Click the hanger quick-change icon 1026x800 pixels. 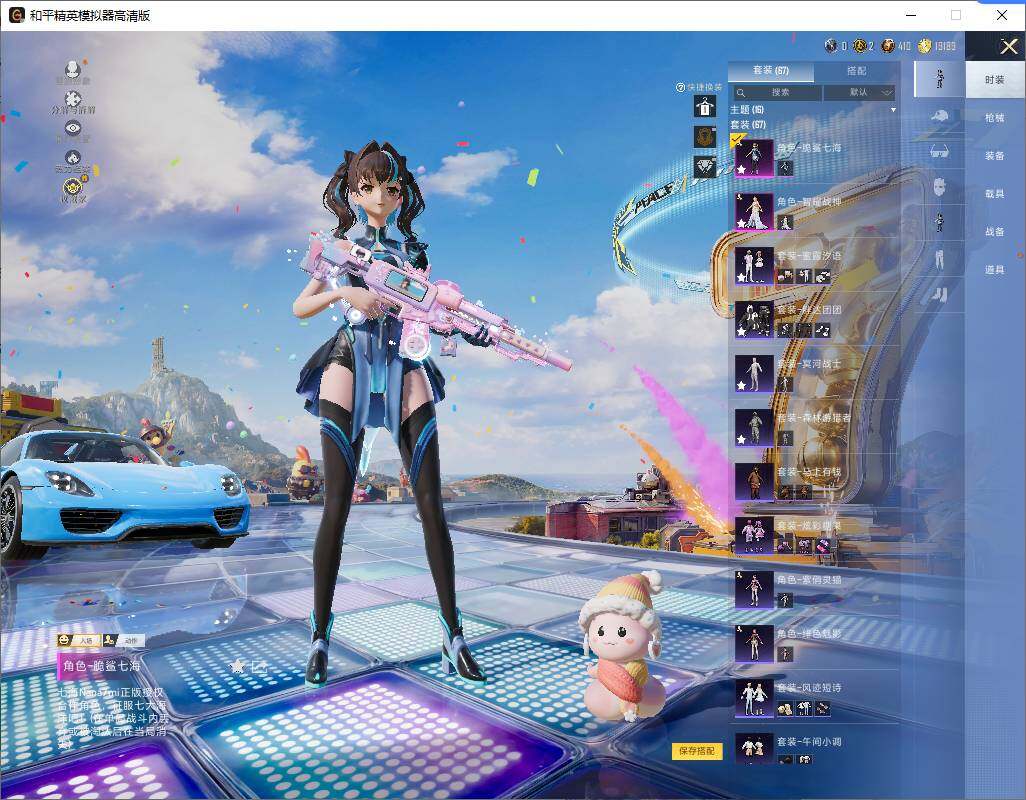pyautogui.click(x=705, y=106)
